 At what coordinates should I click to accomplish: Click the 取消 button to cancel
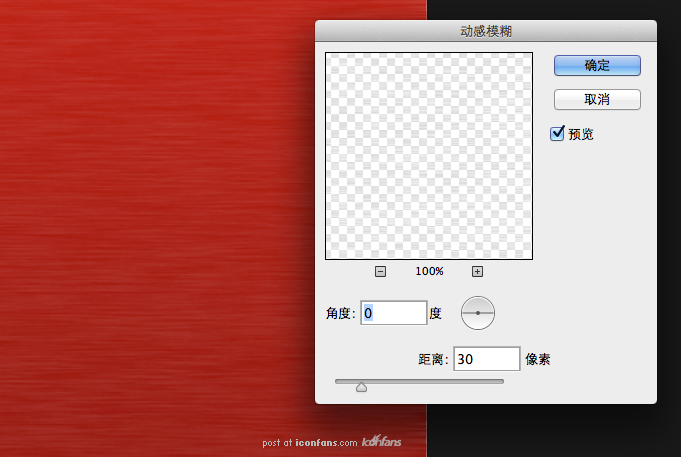click(597, 99)
